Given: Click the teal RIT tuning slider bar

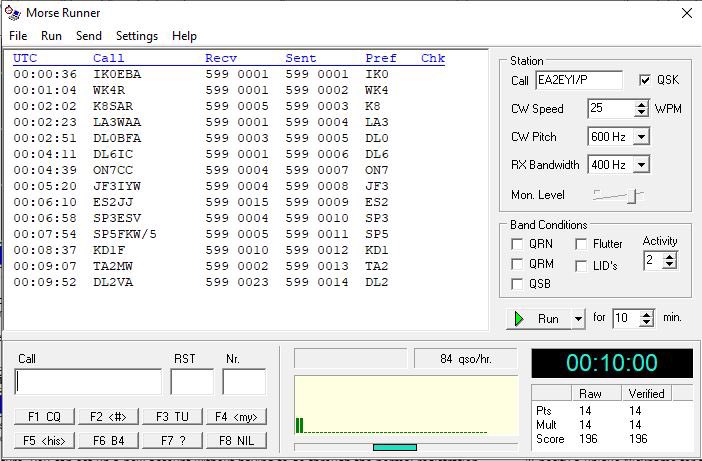Looking at the screenshot, I should click(394, 447).
